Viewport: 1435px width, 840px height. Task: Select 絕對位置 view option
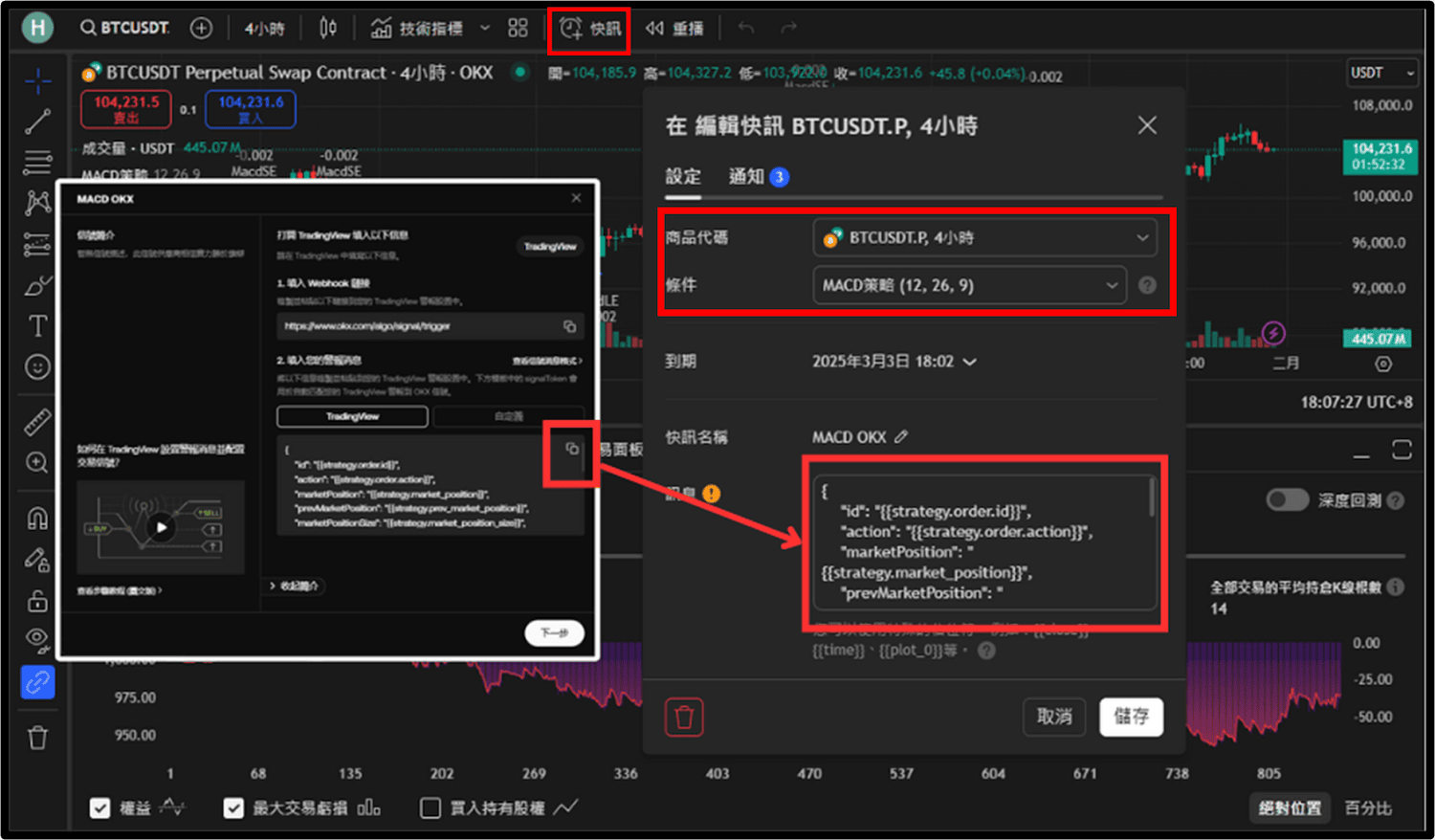(x=1289, y=808)
